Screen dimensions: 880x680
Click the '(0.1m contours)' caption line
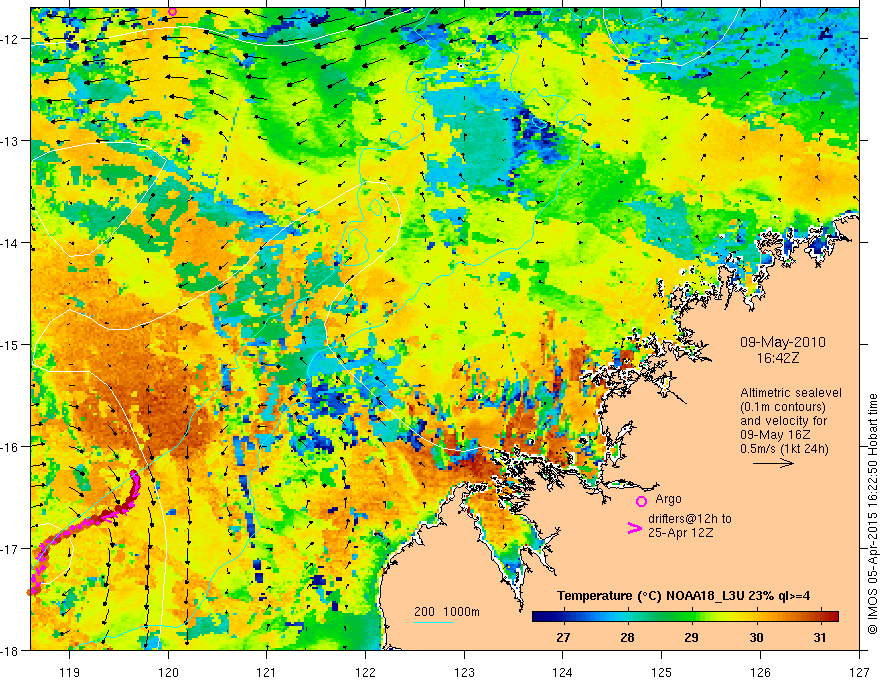[x=782, y=407]
